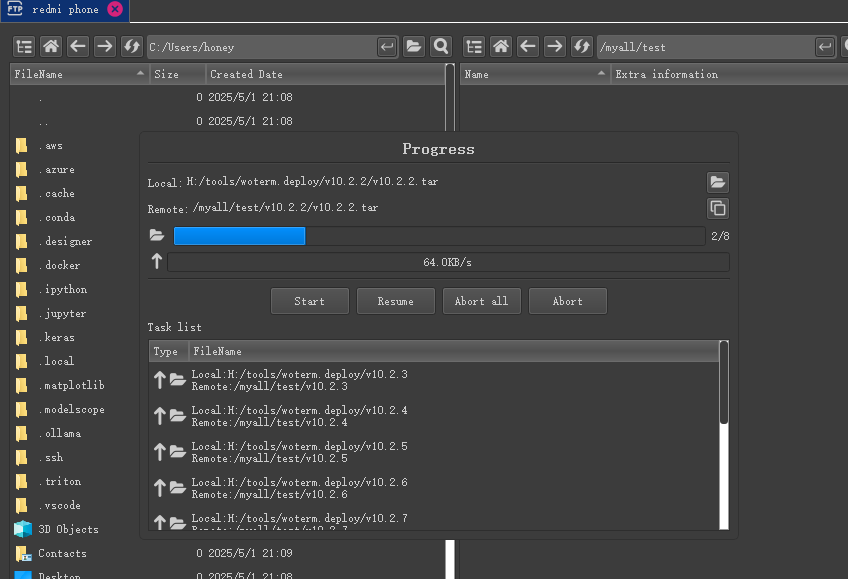
Task: Open local file location in Progress dialog
Action: click(x=717, y=182)
